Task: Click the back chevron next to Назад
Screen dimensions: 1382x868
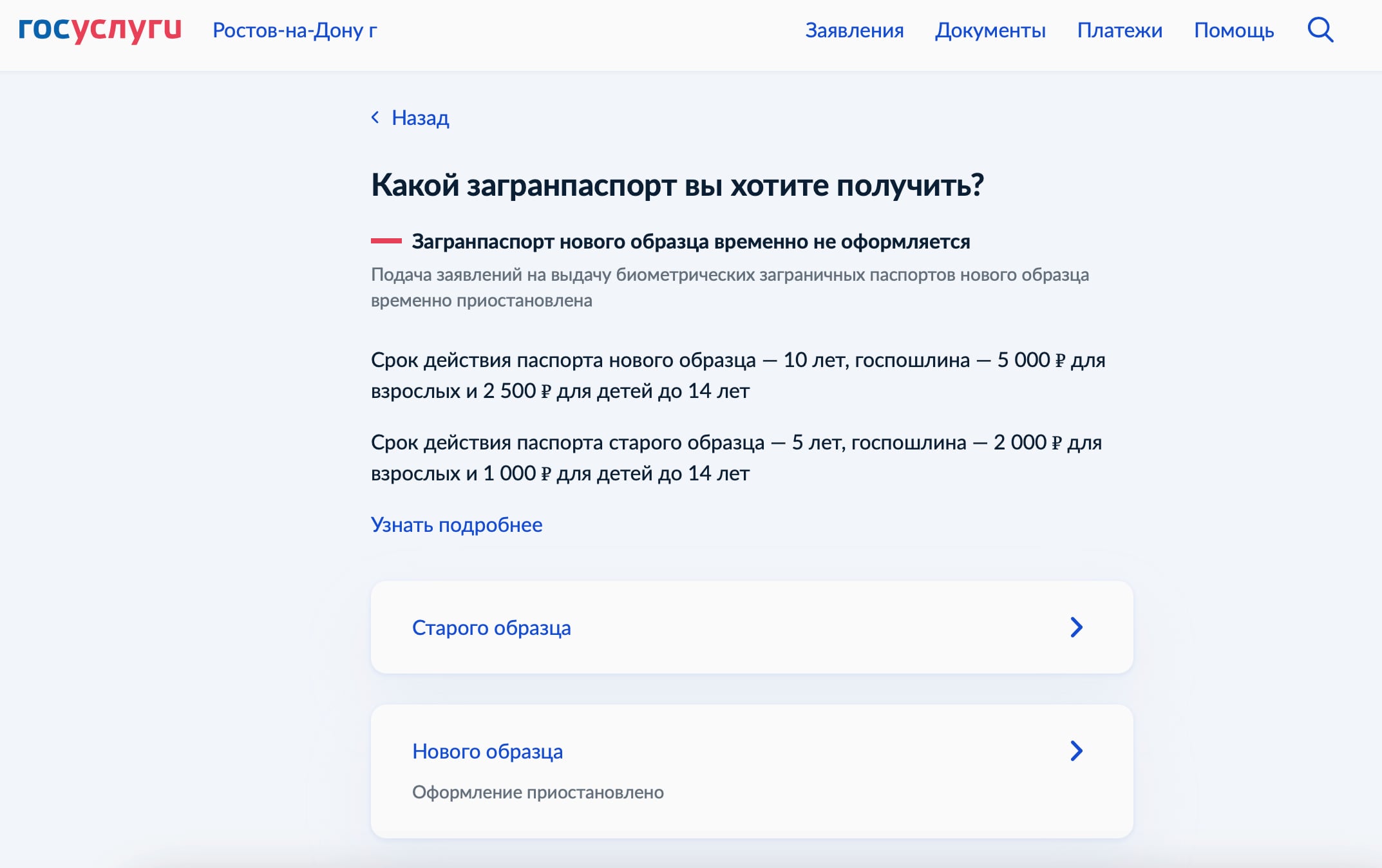Action: click(x=375, y=118)
